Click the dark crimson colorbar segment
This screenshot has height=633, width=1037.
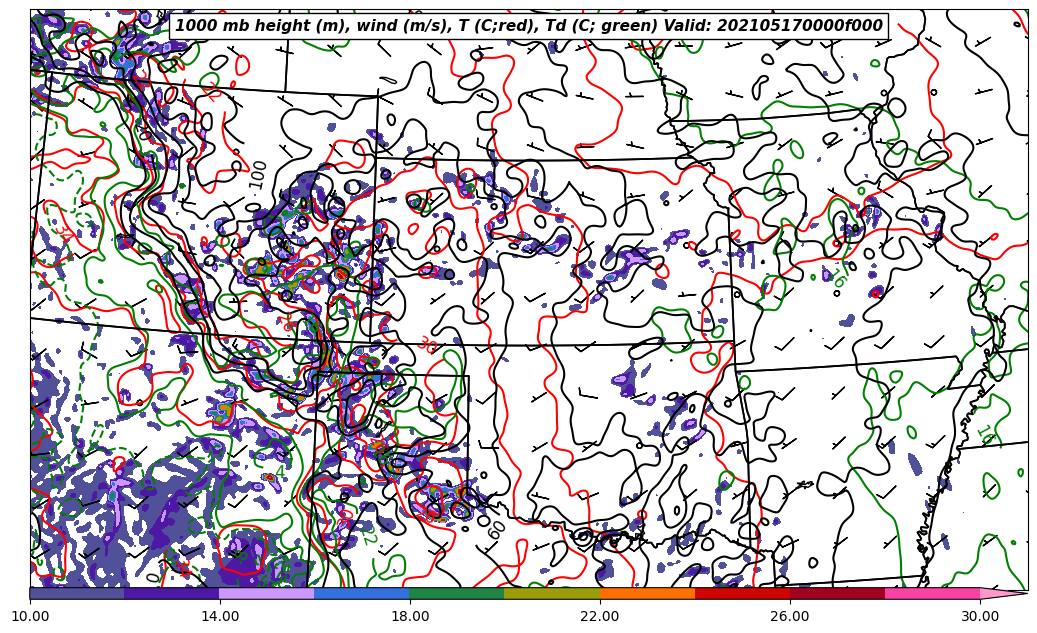pyautogui.click(x=837, y=593)
